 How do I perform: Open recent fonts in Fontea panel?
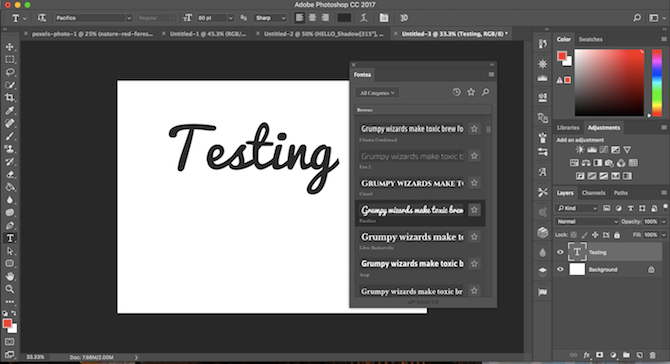(456, 92)
